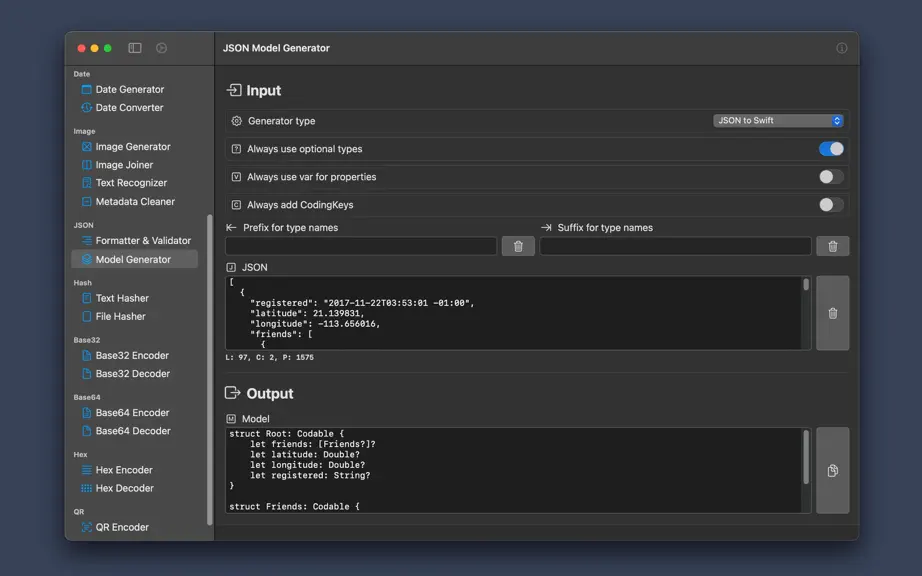The width and height of the screenshot is (922, 576).
Task: Focus the Prefix for type names field
Action: coord(361,246)
